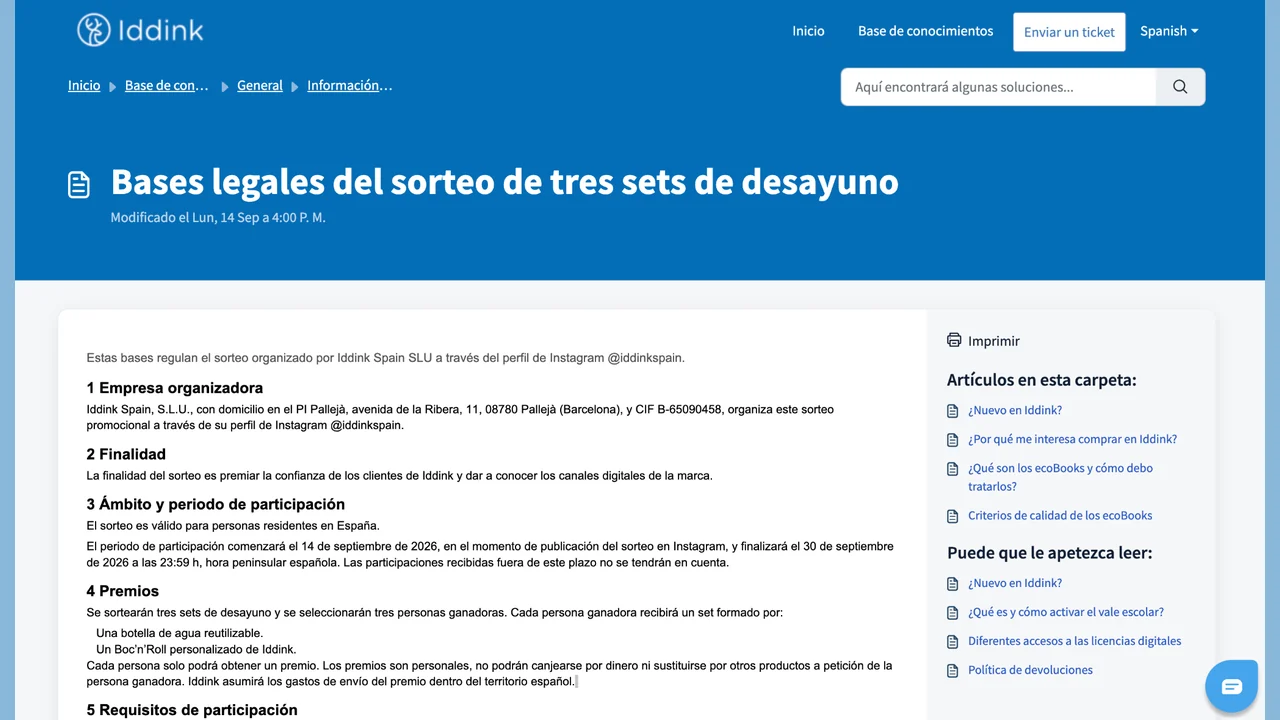Viewport: 1280px width, 720px height.
Task: Click the General breadcrumb link
Action: (260, 86)
